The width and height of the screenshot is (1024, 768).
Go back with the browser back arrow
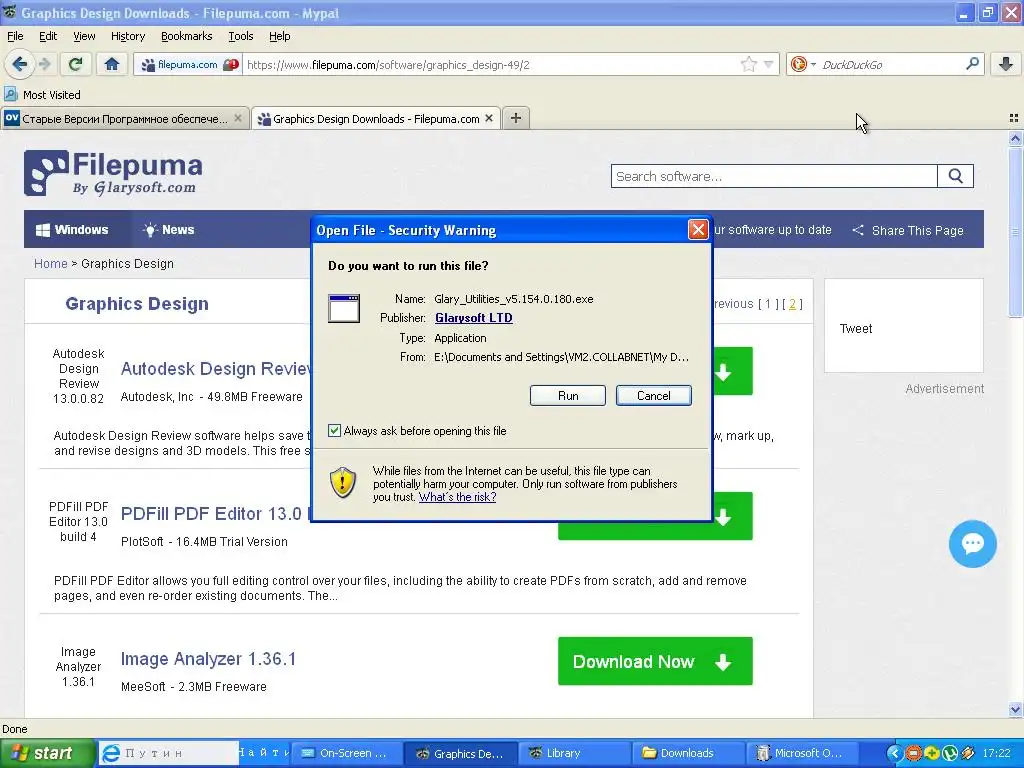click(20, 64)
